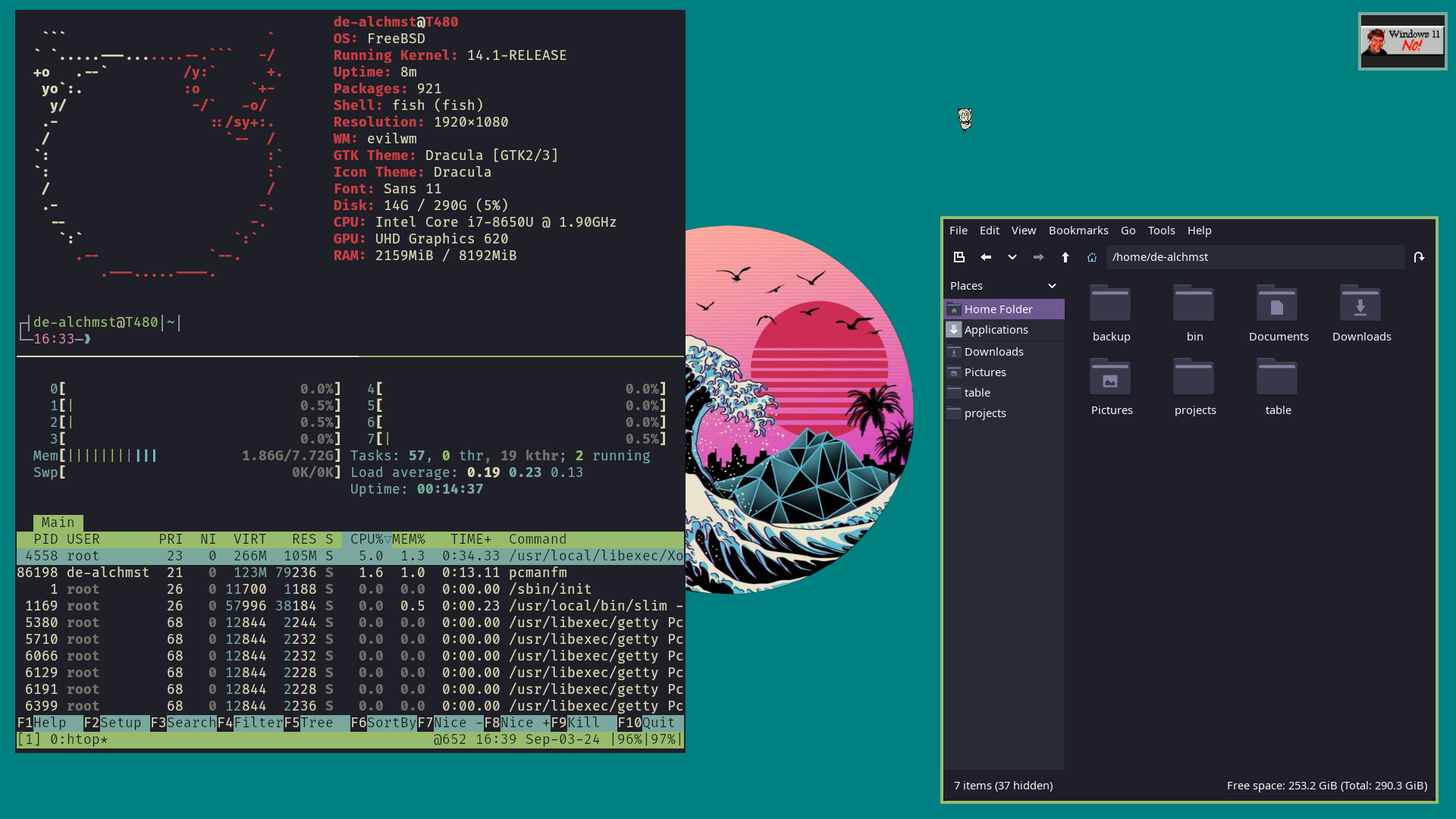Open the Pictures folder in file view
The width and height of the screenshot is (1456, 819).
pos(1110,378)
